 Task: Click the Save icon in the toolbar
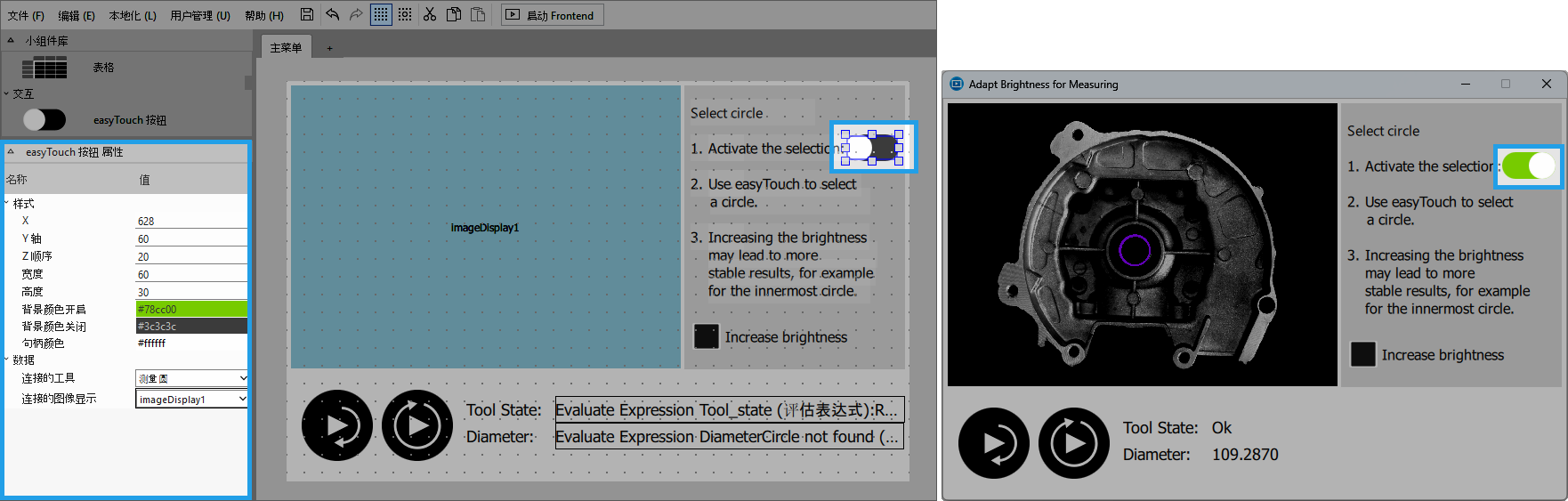point(307,14)
